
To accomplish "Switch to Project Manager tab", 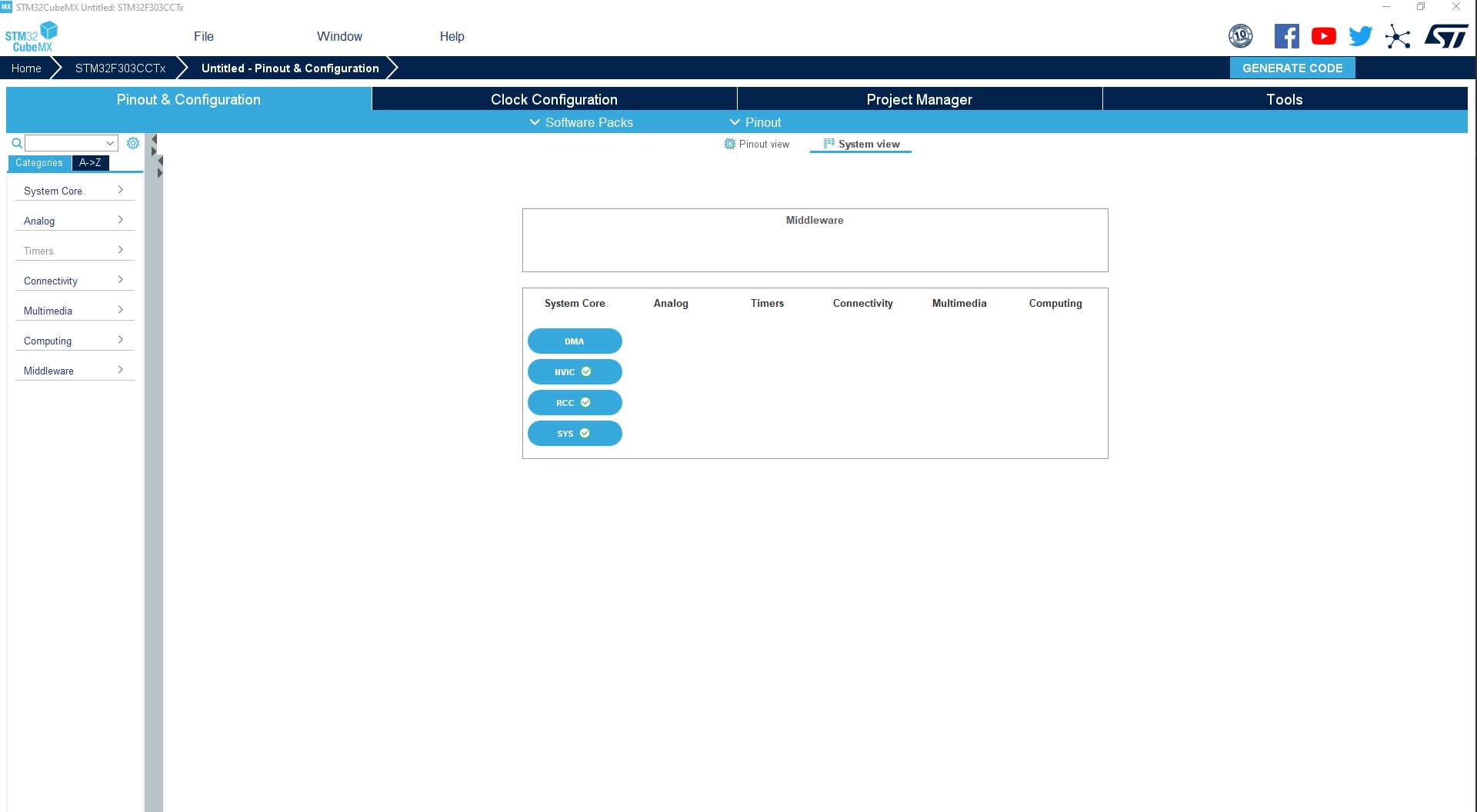I will click(x=919, y=99).
